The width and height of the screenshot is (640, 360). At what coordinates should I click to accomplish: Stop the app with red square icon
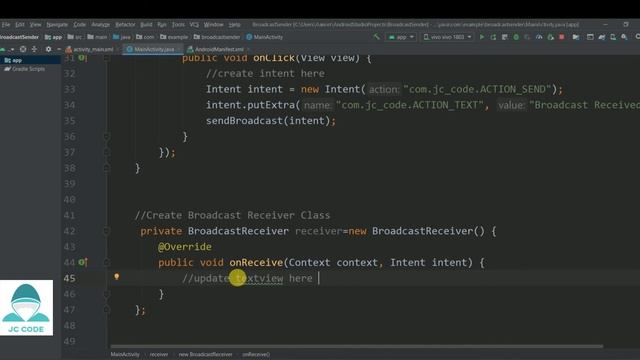point(562,37)
